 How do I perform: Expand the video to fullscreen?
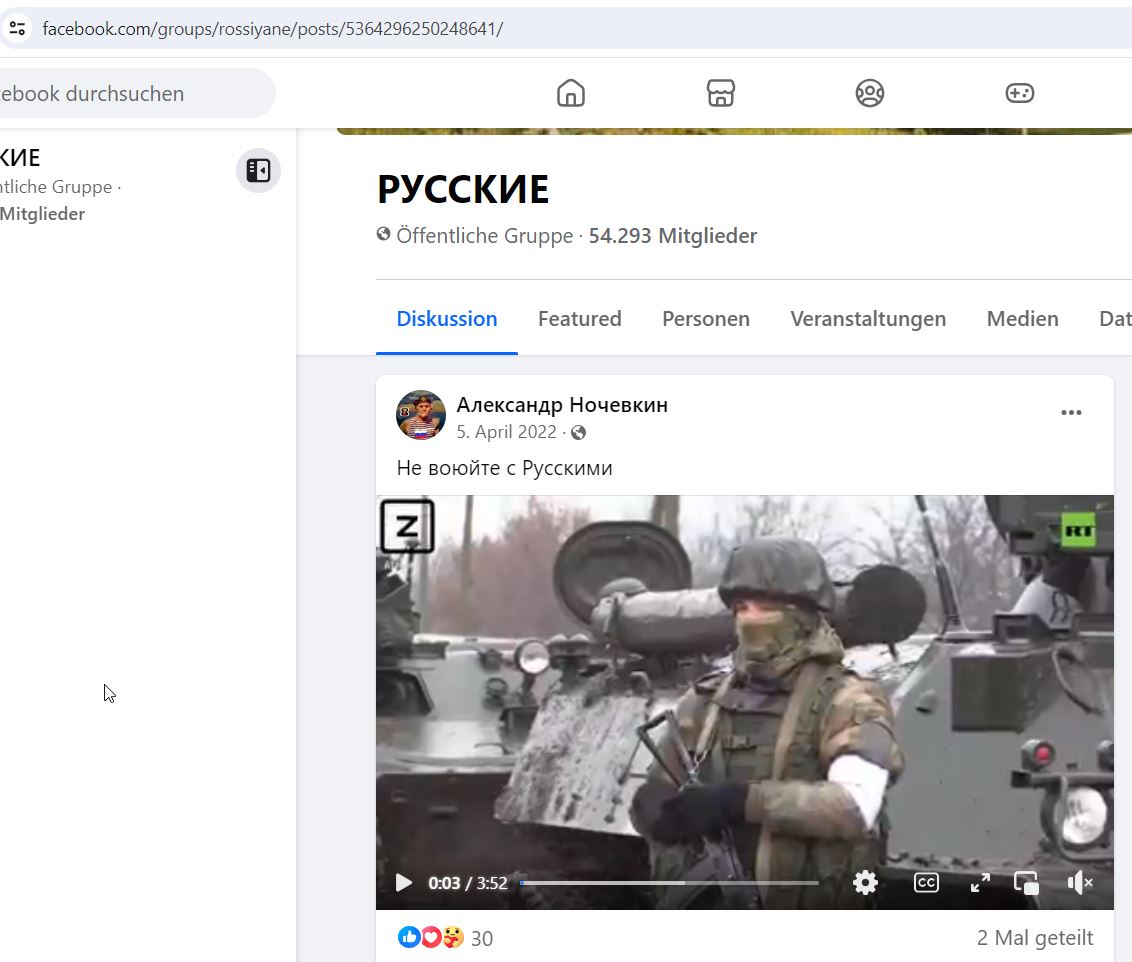980,883
